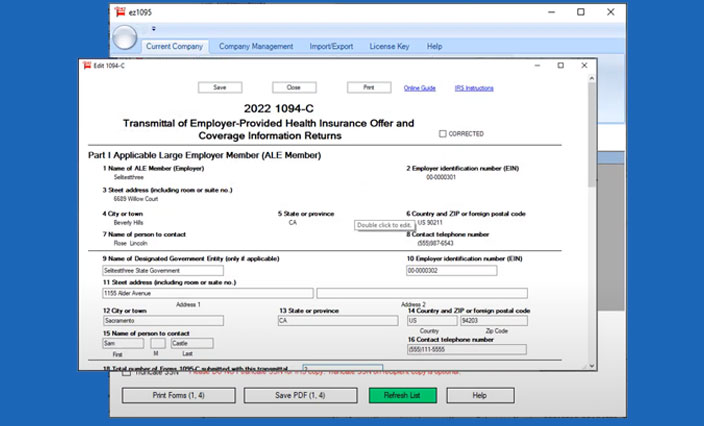Click the Close button in the form toolbar

click(294, 88)
